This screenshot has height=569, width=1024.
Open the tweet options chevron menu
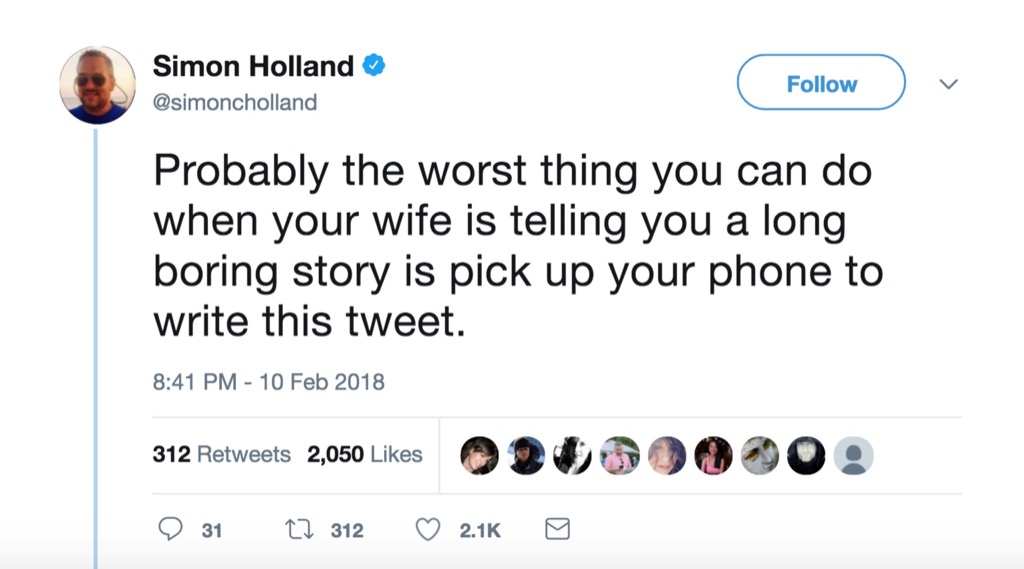point(948,84)
